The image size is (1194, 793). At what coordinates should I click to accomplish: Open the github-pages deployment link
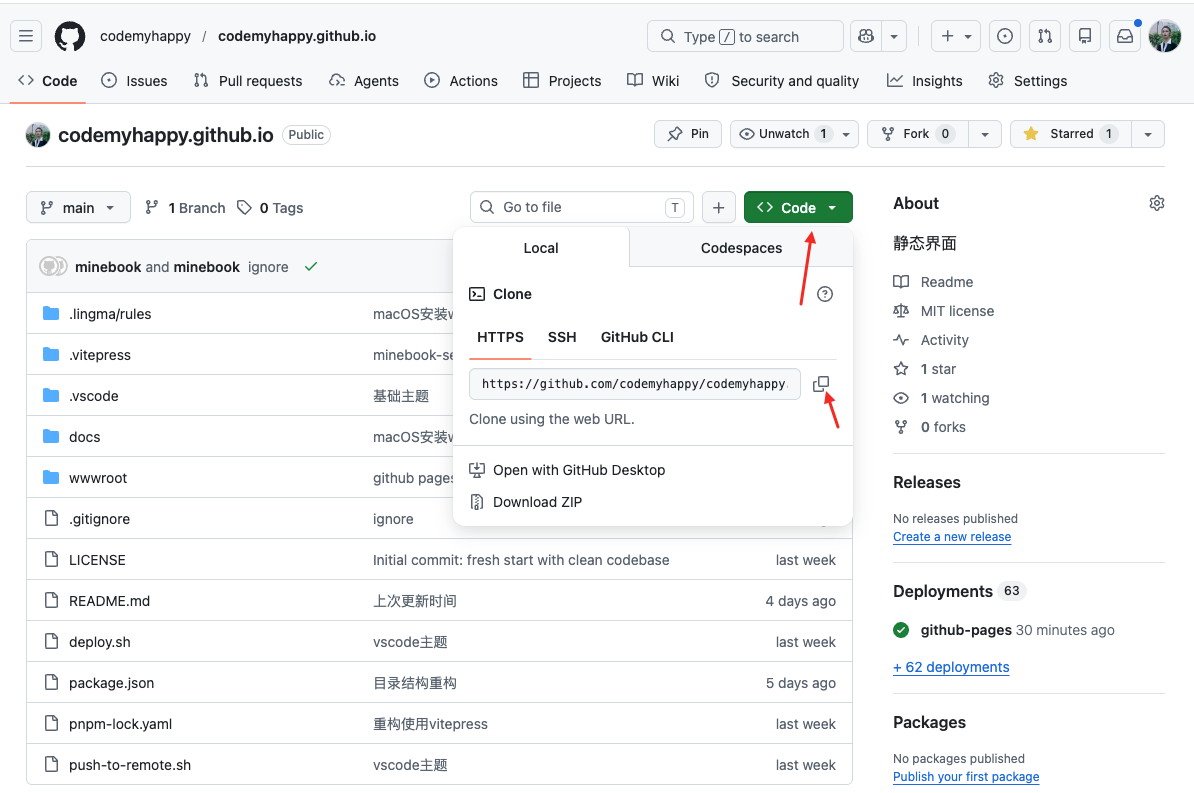click(966, 630)
